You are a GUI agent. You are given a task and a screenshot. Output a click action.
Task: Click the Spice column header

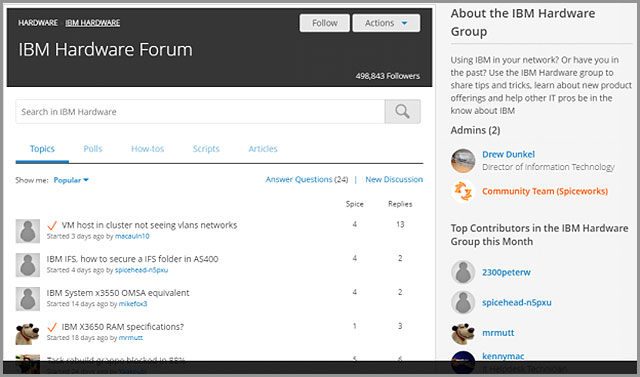[x=354, y=204]
